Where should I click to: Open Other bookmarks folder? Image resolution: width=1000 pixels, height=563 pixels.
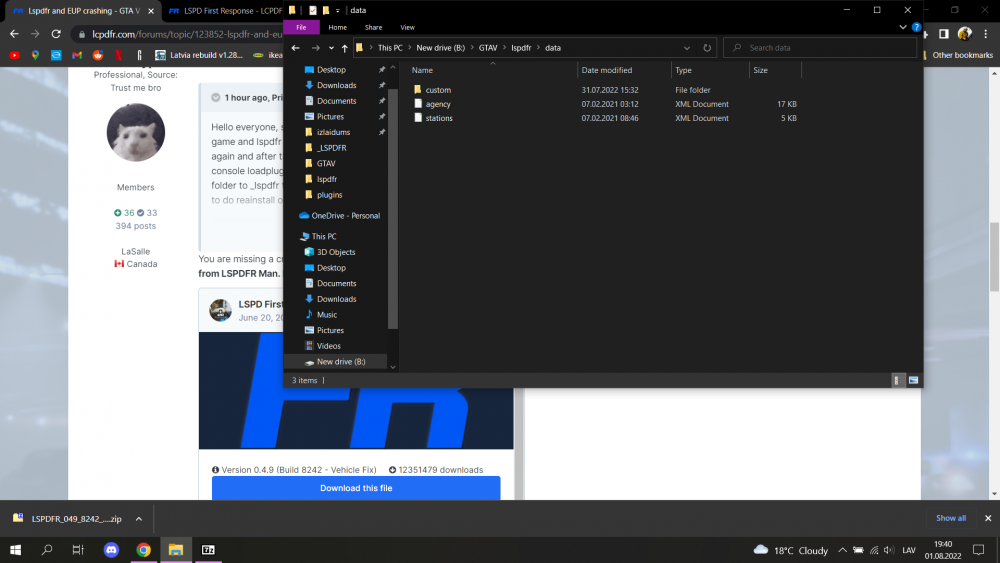[x=958, y=55]
